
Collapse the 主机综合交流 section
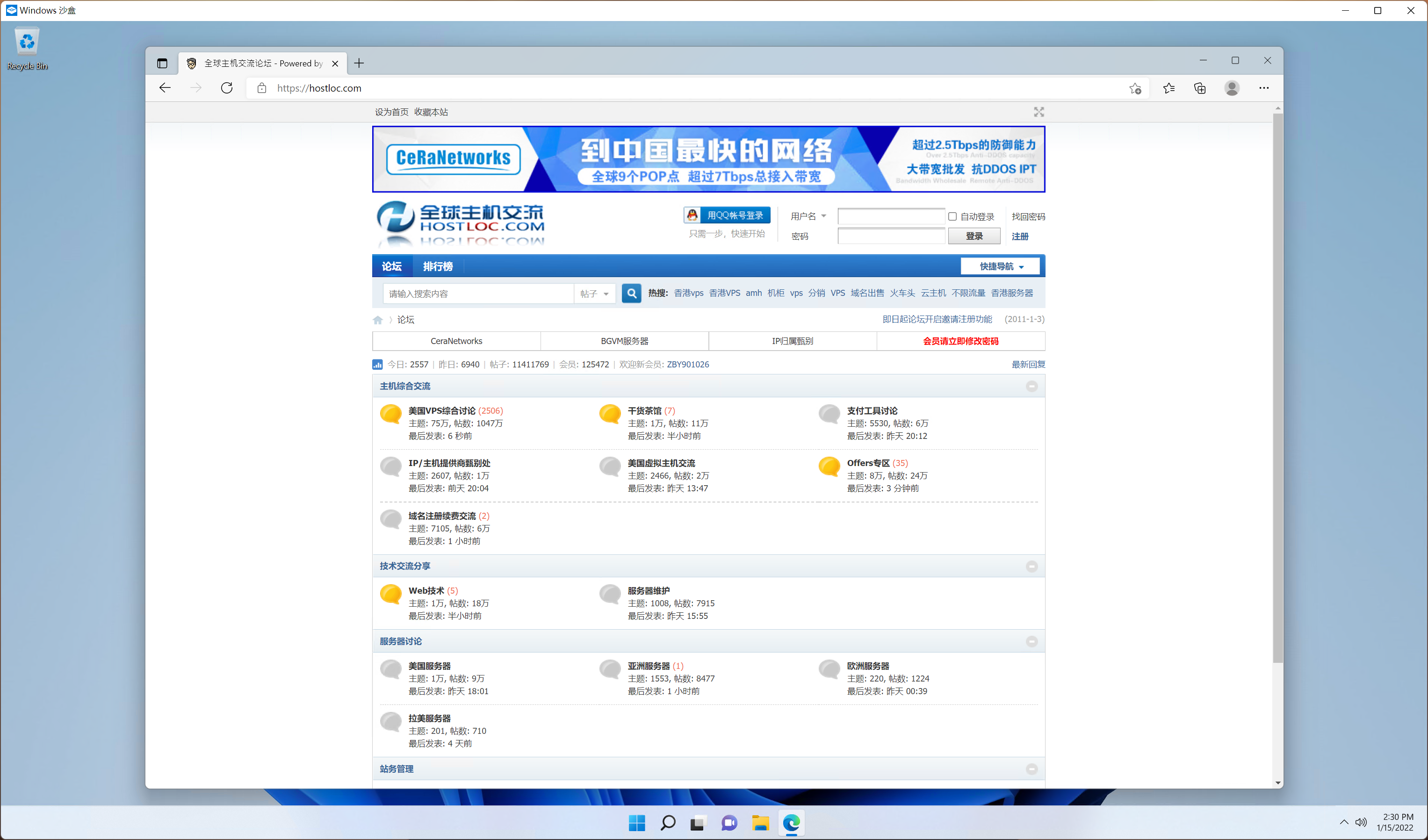1031,386
